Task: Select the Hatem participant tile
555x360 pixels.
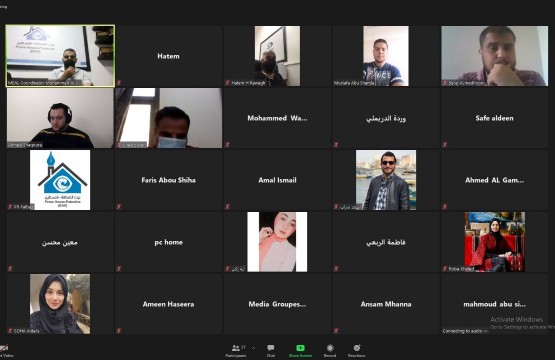Action: pos(168,56)
